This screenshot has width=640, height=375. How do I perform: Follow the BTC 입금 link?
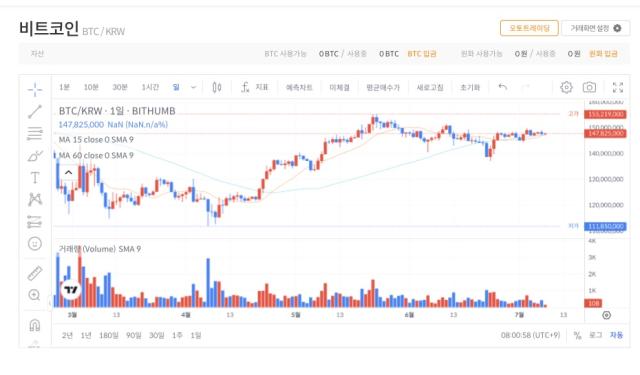(x=422, y=54)
